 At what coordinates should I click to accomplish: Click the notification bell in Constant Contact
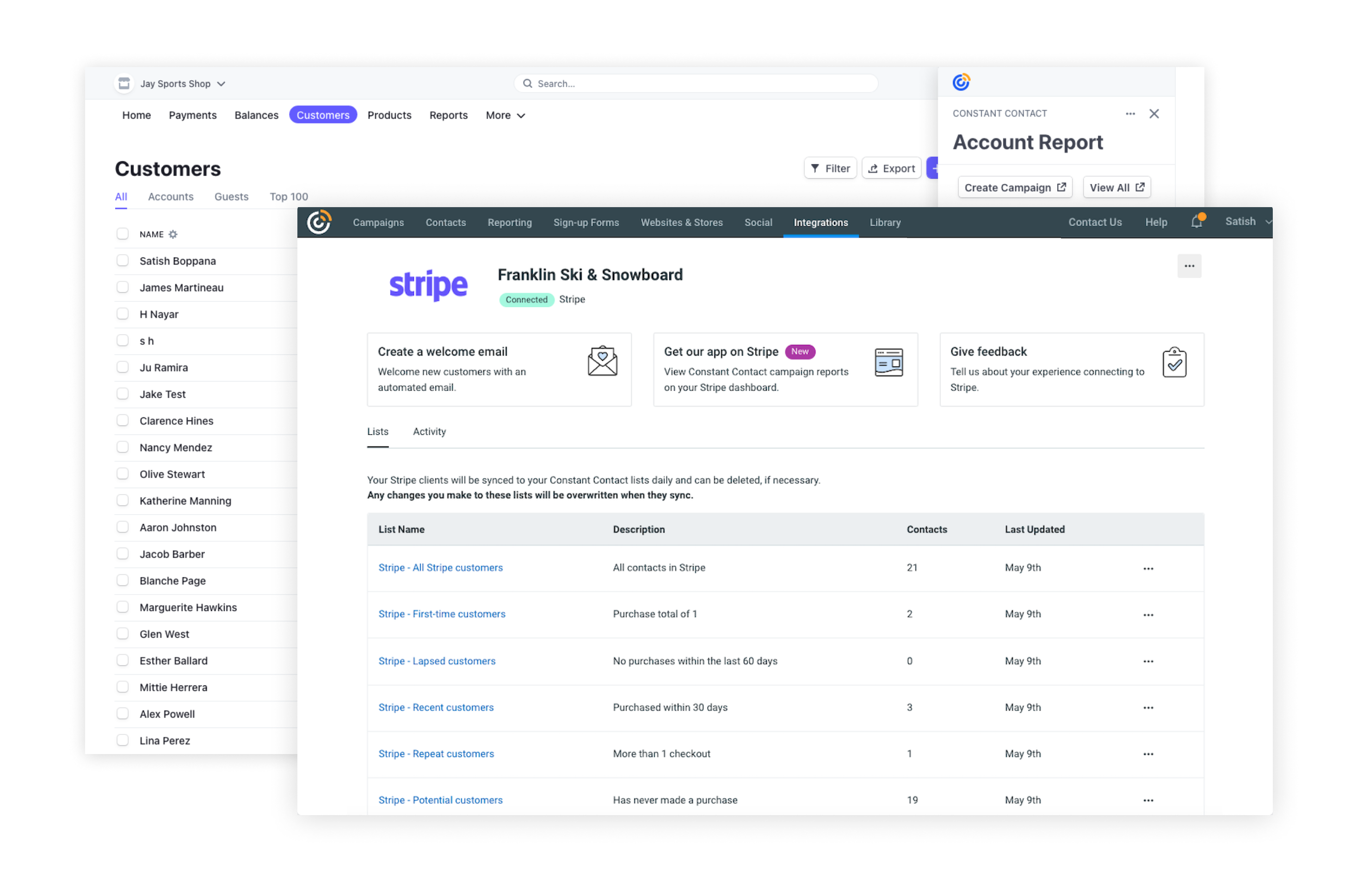coord(1197,221)
